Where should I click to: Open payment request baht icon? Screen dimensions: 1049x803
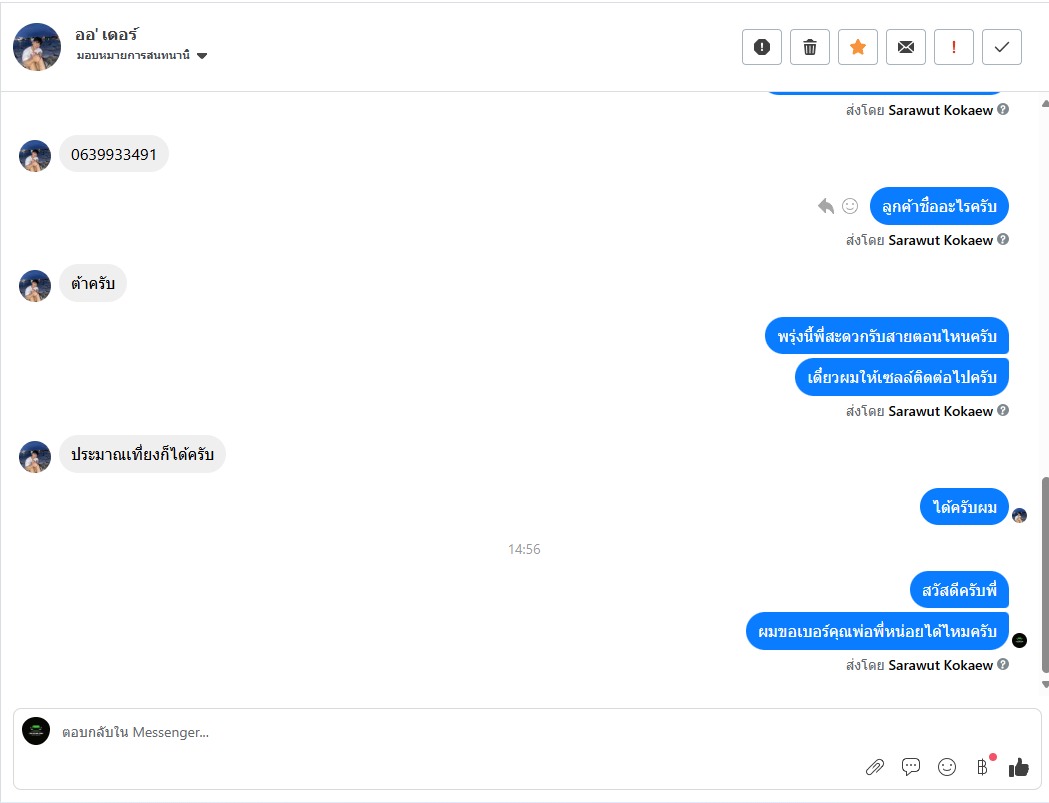click(x=982, y=767)
